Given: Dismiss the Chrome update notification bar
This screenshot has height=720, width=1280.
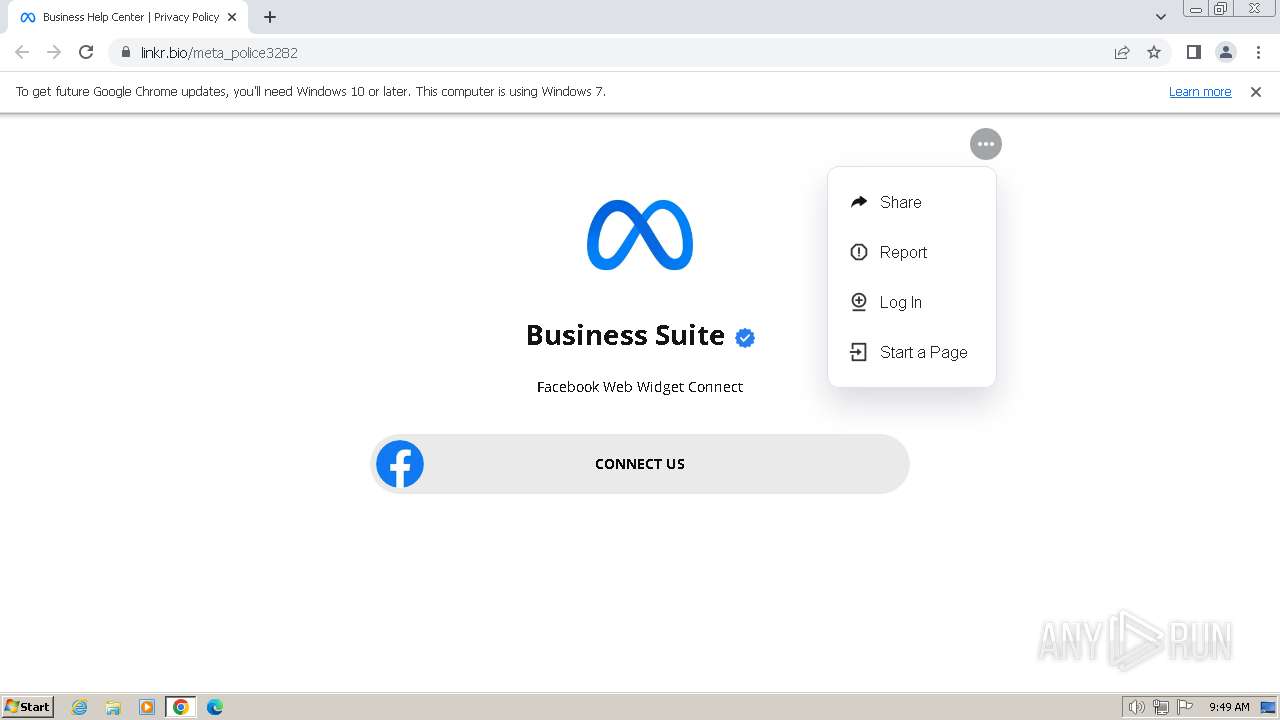Looking at the screenshot, I should point(1256,92).
